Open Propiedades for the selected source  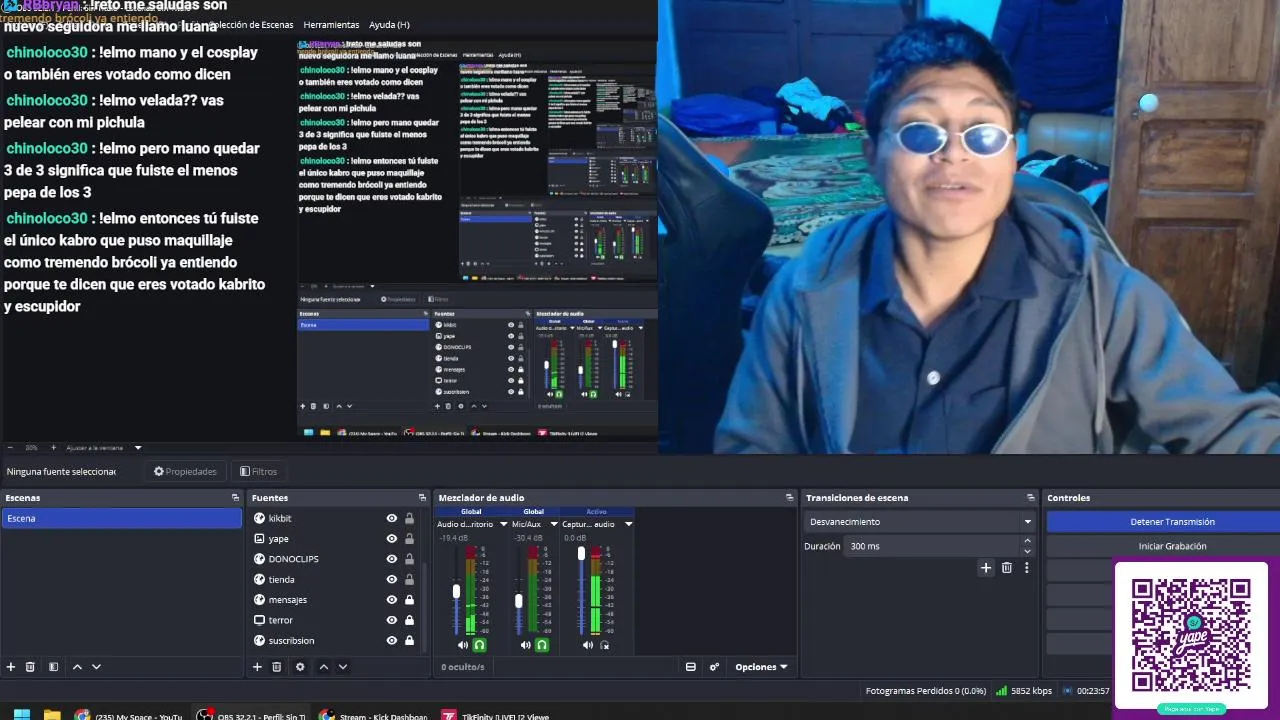click(185, 471)
